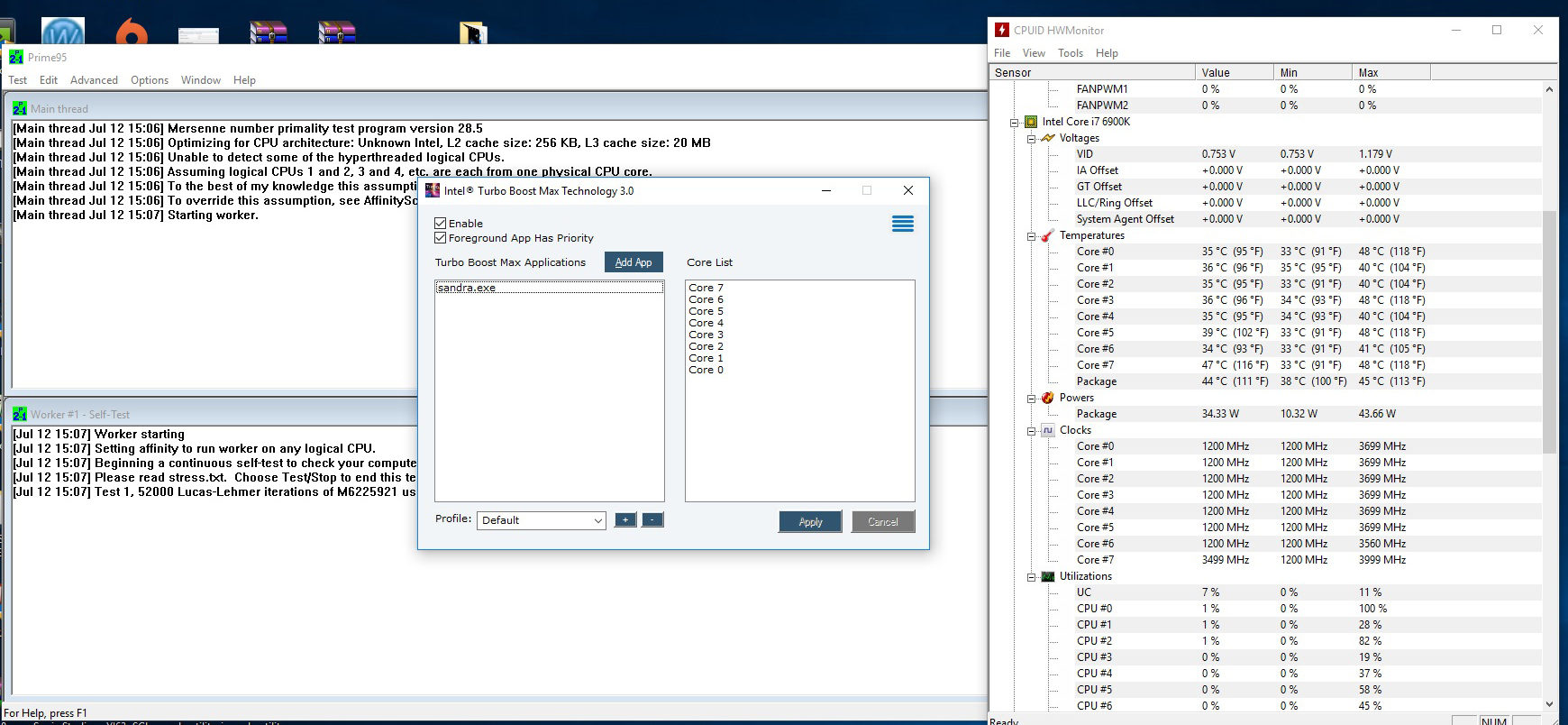Screen dimensions: 1568x725
Task: Click the Prime95 title bar icon
Action: pos(16,57)
